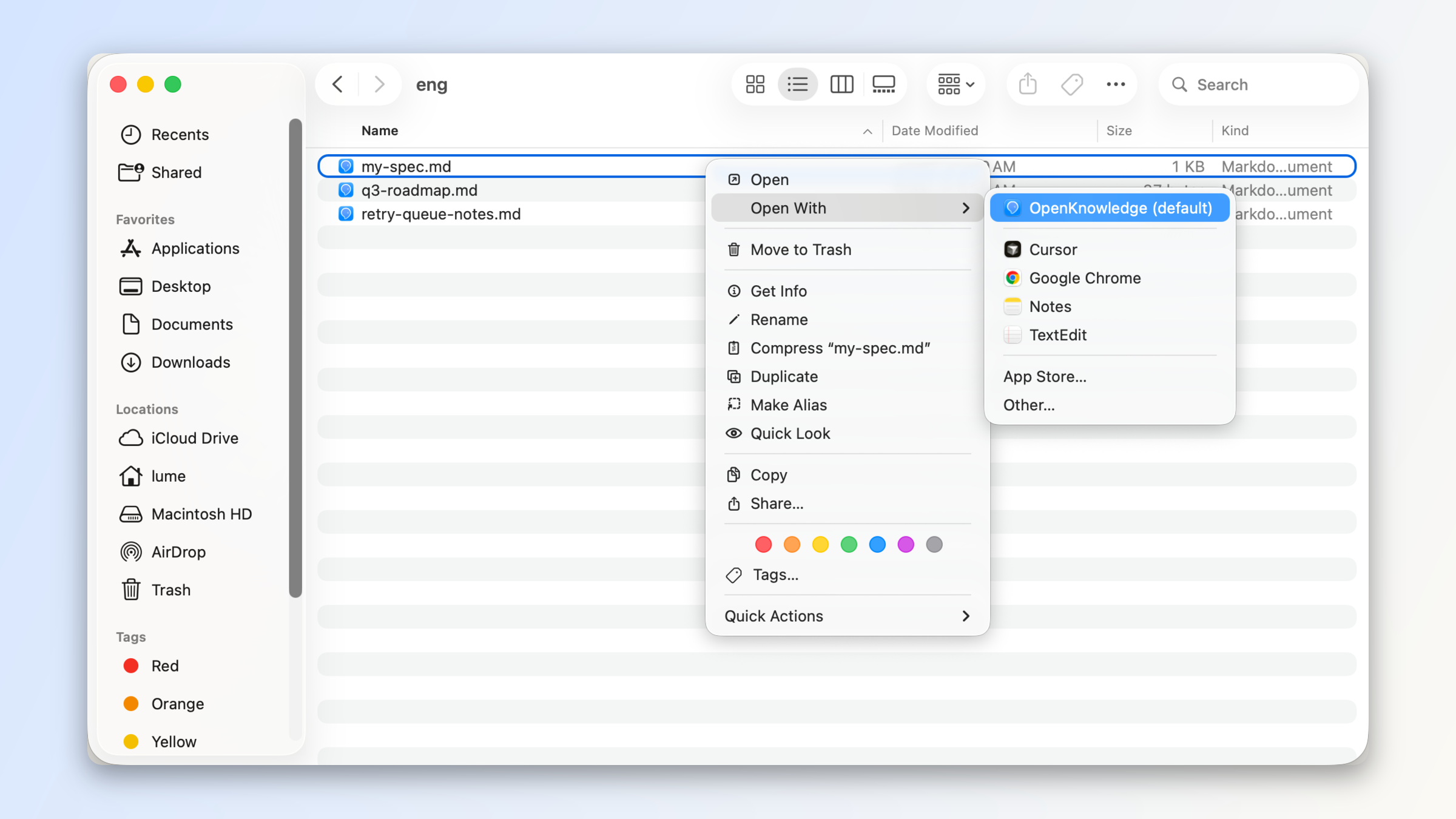Select the q3-roadmap.md file

pos(419,190)
